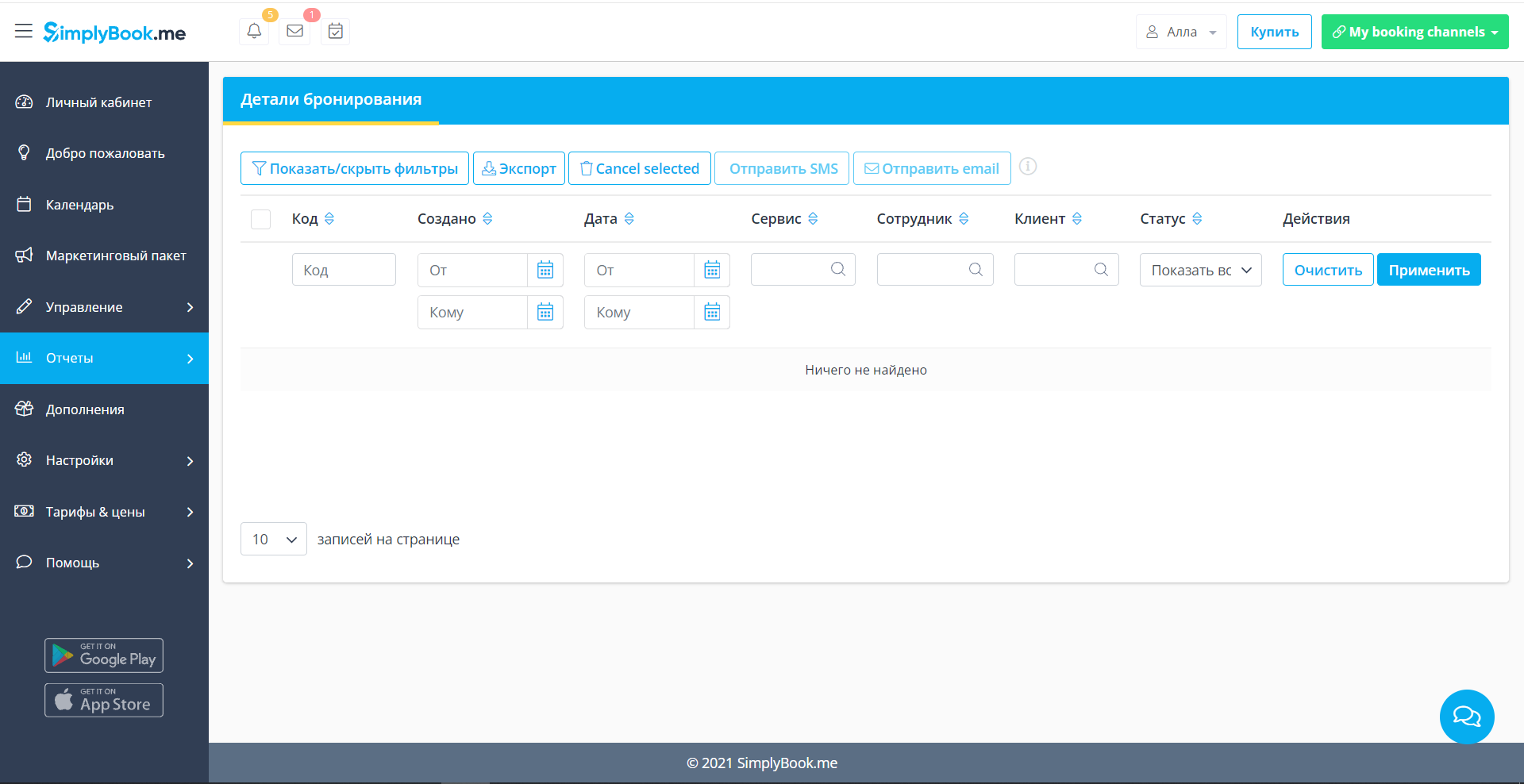Open calendar picker for Дата Кому
The height and width of the screenshot is (784, 1524).
pyautogui.click(x=712, y=312)
